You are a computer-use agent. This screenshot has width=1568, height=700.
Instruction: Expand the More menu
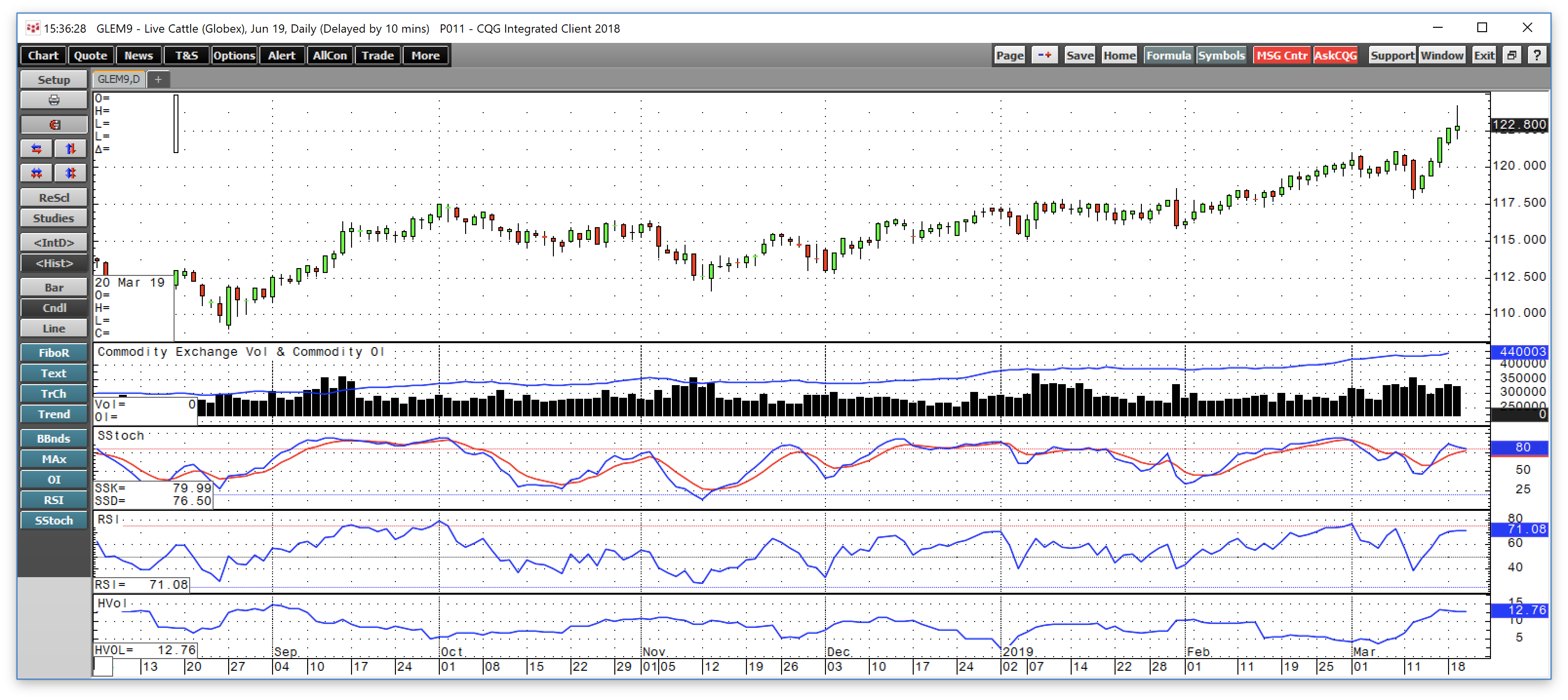point(426,56)
